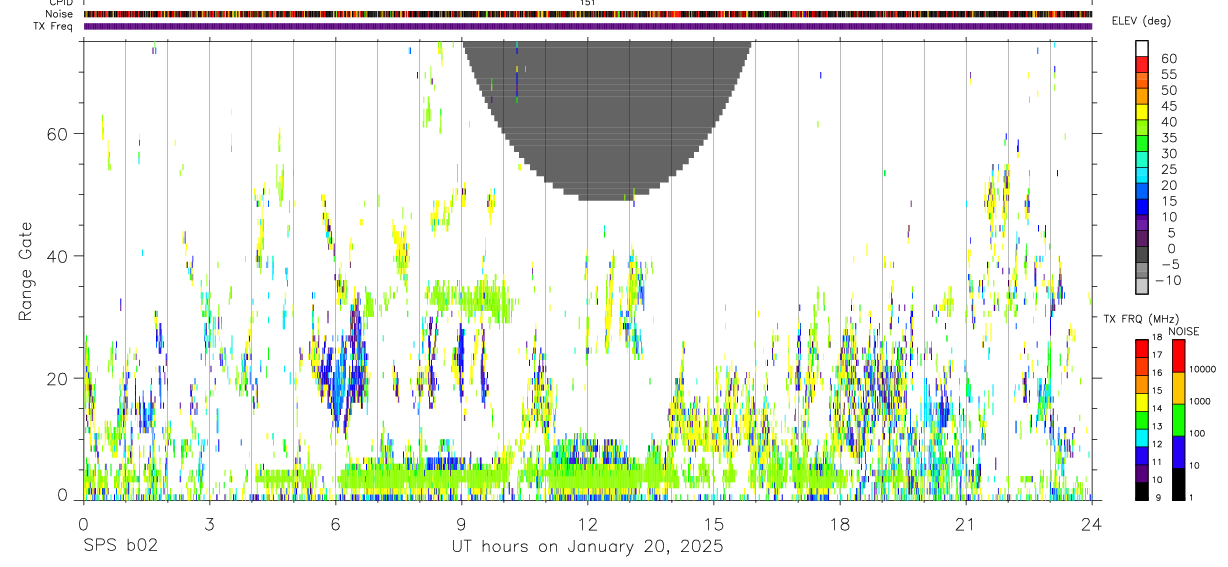Viewport: 1228px width, 567px height.
Task: Click the orange 1000–10000 NOISE colorbar segment
Action: pos(1177,387)
